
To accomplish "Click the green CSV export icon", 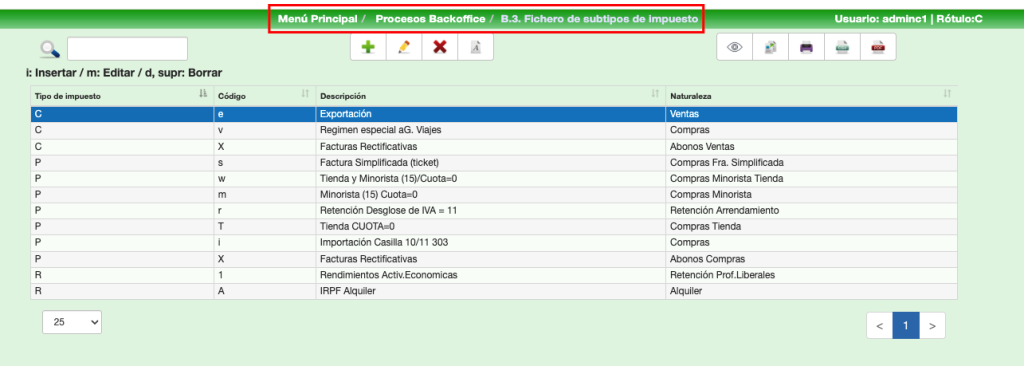I will [x=842, y=47].
